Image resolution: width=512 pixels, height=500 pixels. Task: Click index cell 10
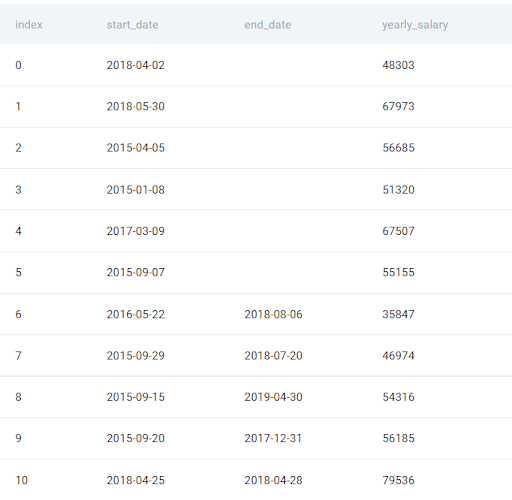pos(22,480)
